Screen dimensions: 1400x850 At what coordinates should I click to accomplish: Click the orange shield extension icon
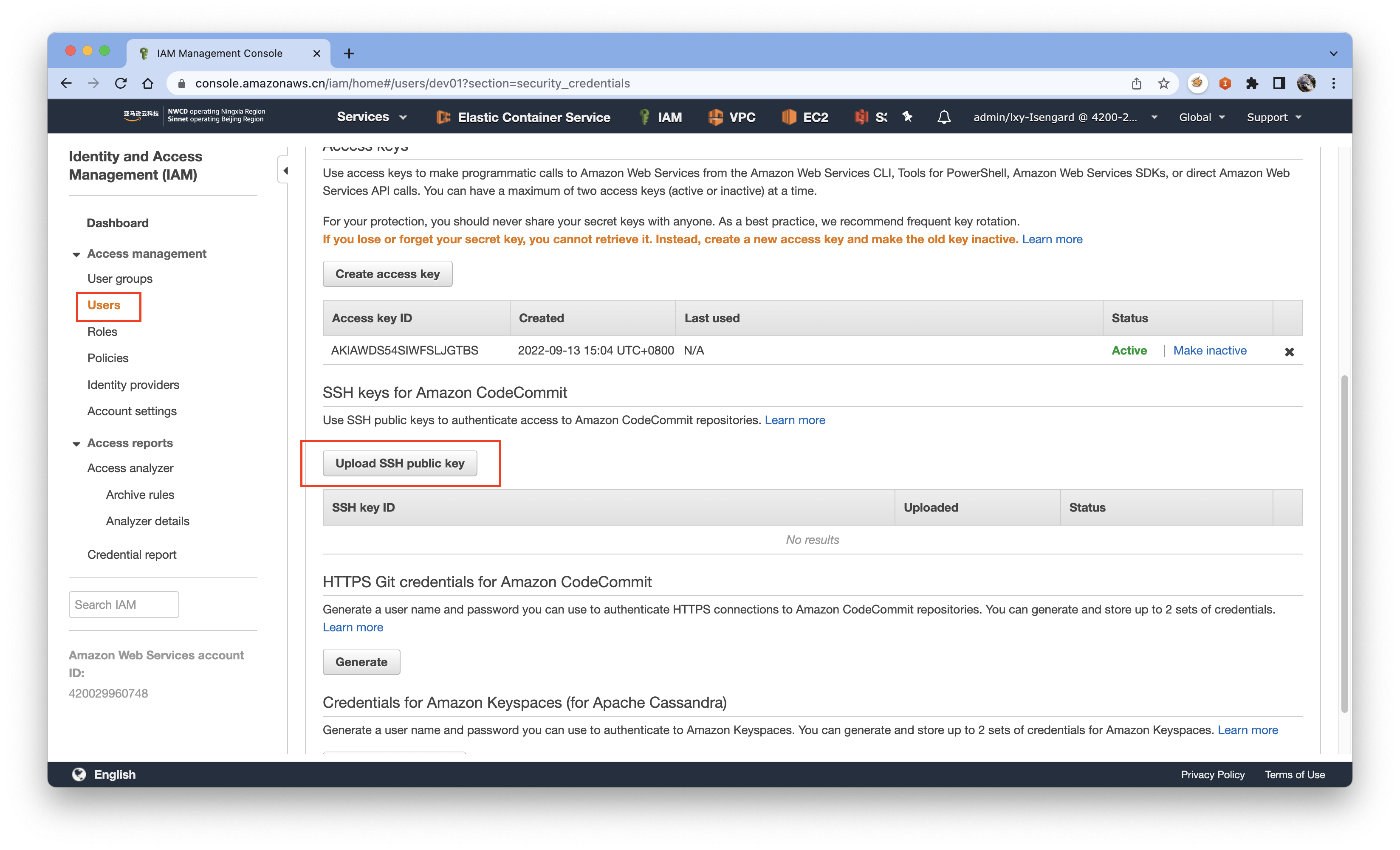pos(1225,84)
